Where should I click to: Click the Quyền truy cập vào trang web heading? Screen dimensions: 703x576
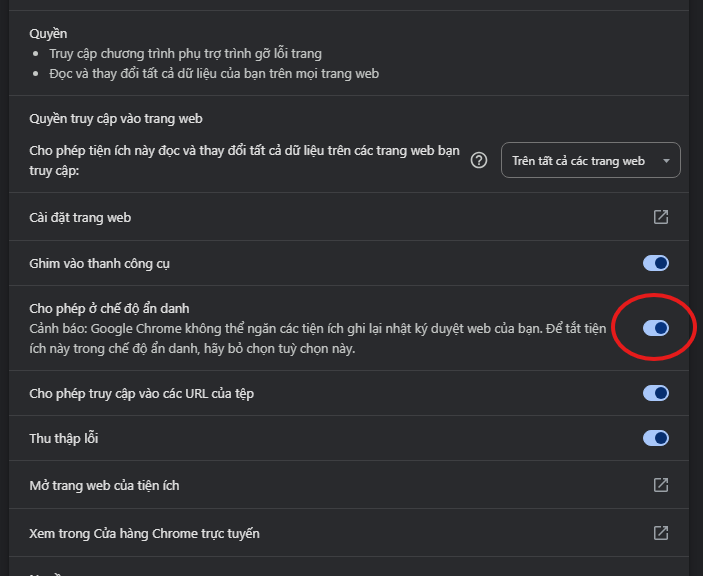click(116, 119)
